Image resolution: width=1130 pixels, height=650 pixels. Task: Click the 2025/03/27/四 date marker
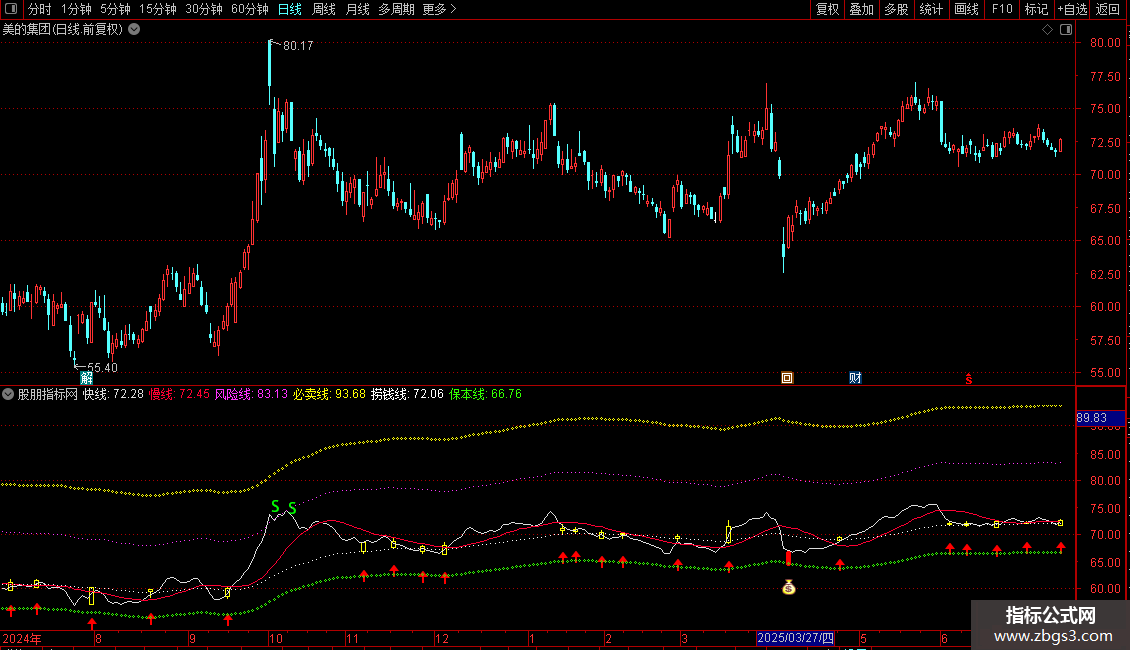(x=796, y=638)
